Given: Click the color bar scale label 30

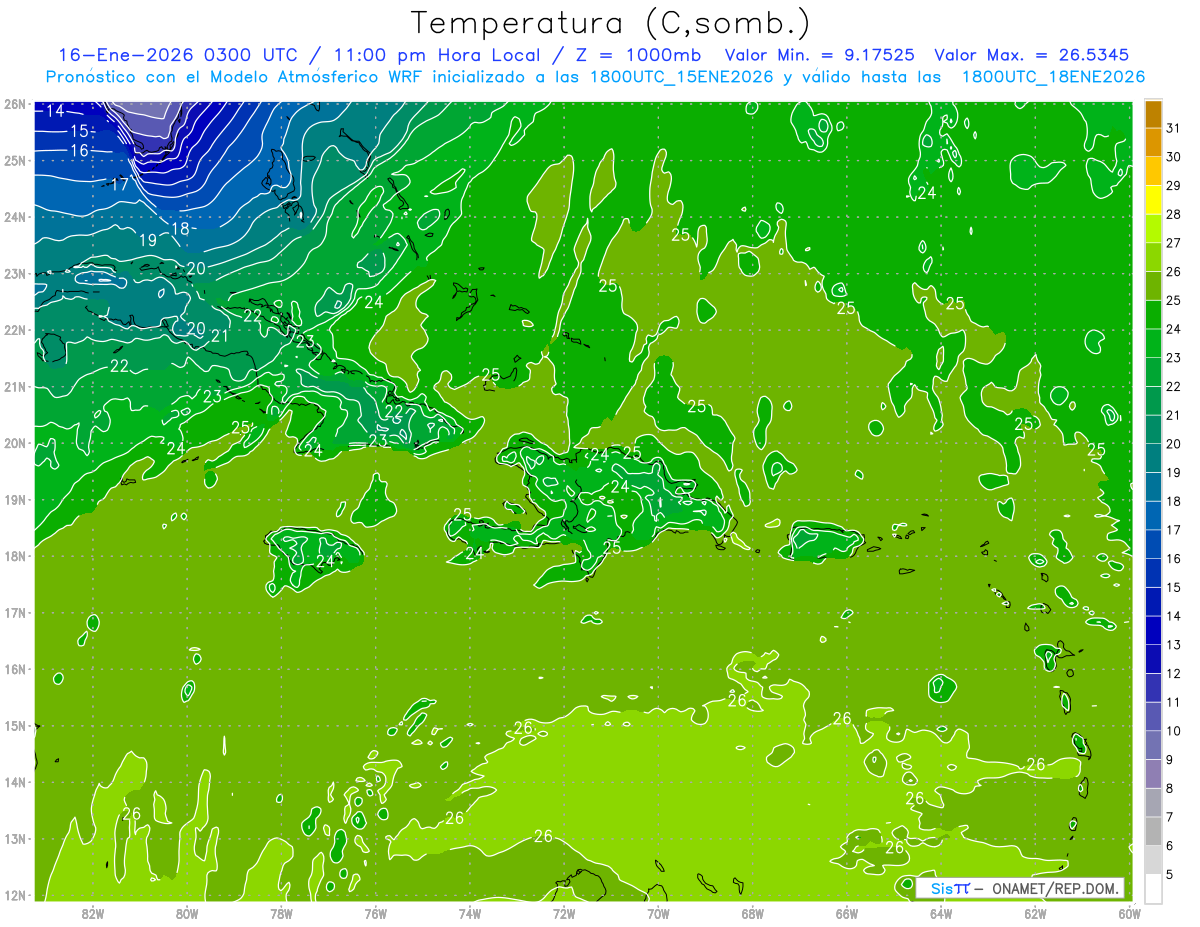Looking at the screenshot, I should click(1173, 157).
